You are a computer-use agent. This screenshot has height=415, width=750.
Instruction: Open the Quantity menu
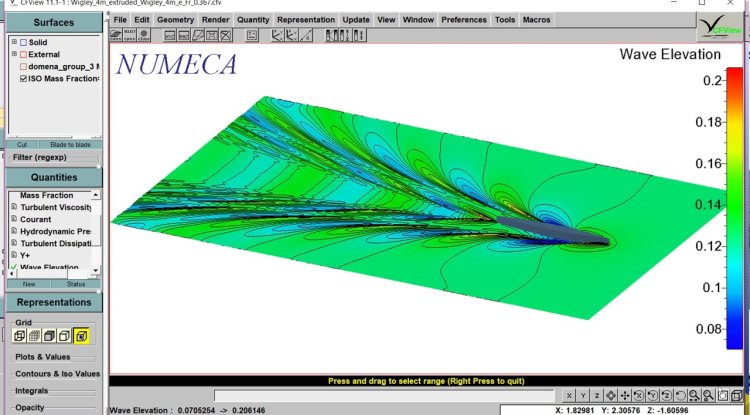pos(253,20)
